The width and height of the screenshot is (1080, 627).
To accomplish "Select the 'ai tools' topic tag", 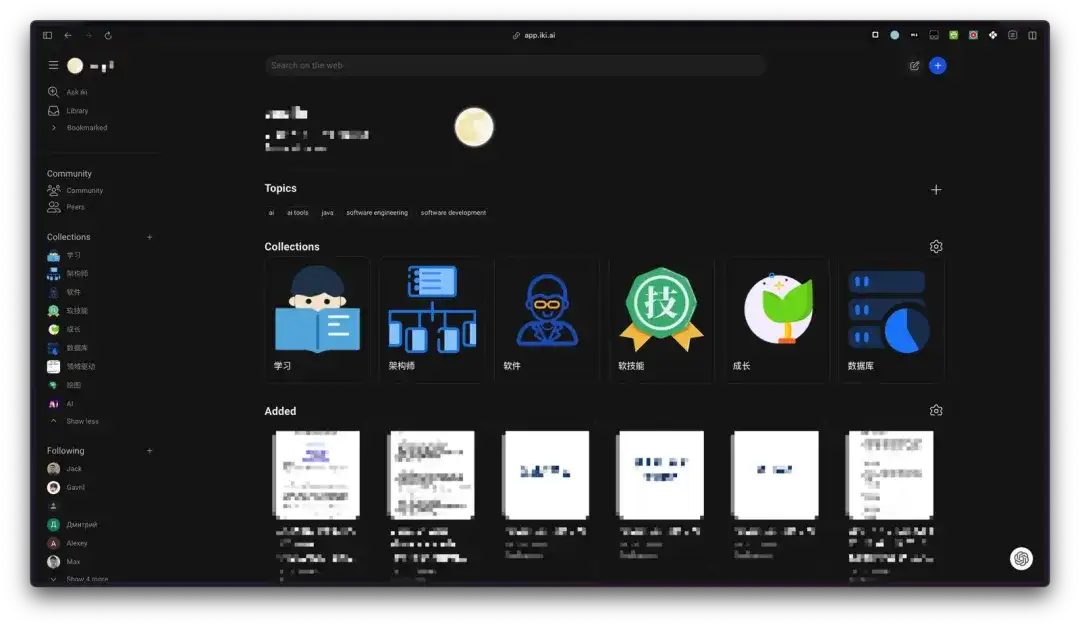I will (298, 213).
